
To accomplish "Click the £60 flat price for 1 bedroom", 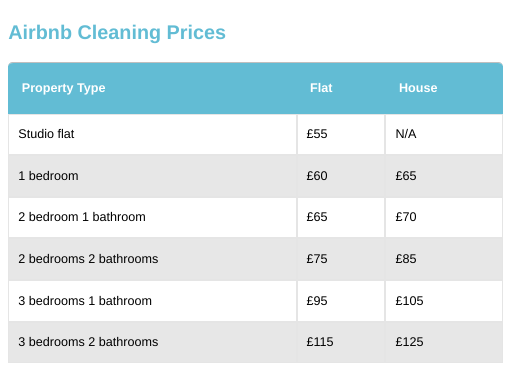I will click(317, 176).
